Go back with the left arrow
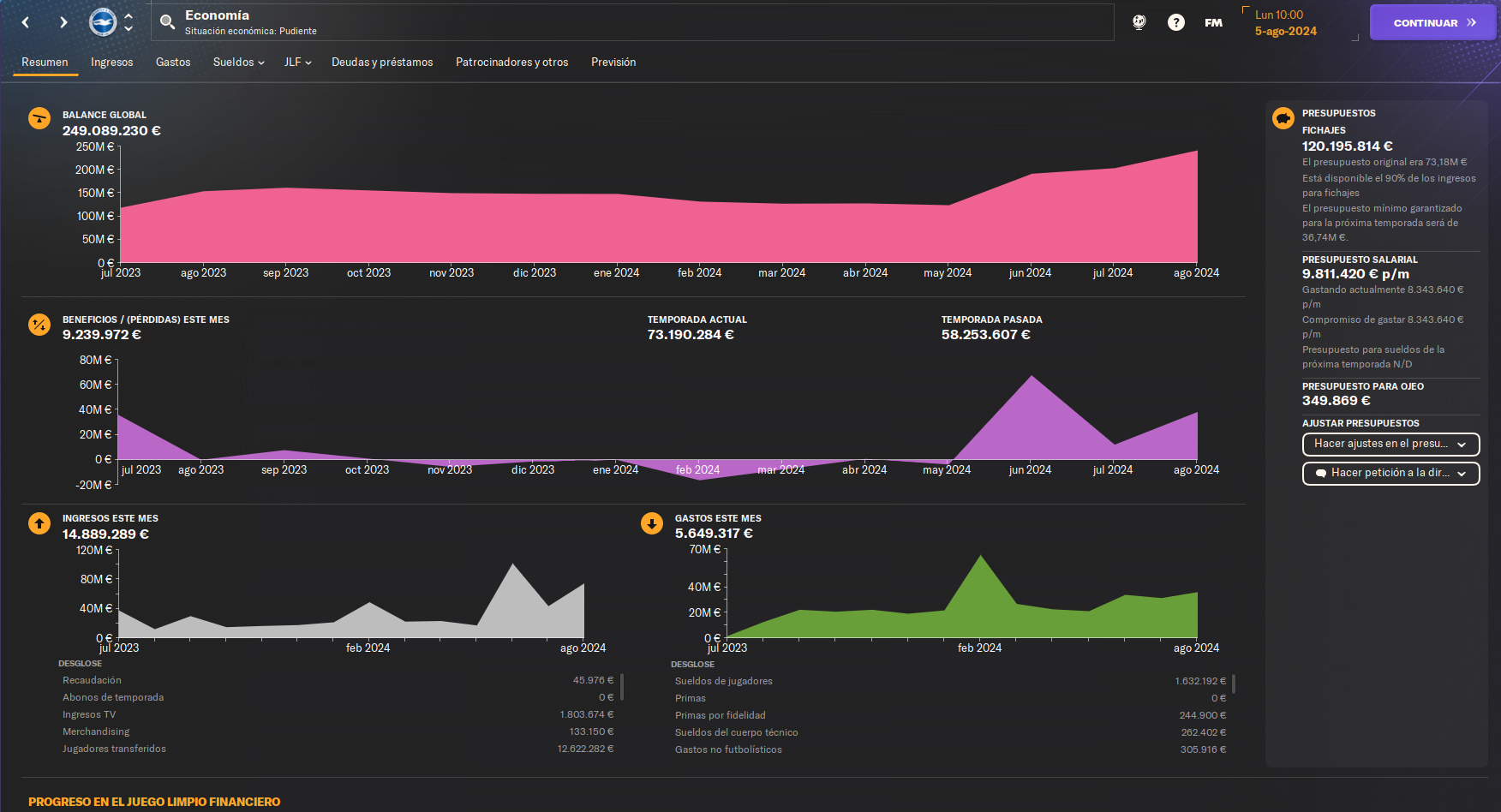The width and height of the screenshot is (1501, 812). 26,22
